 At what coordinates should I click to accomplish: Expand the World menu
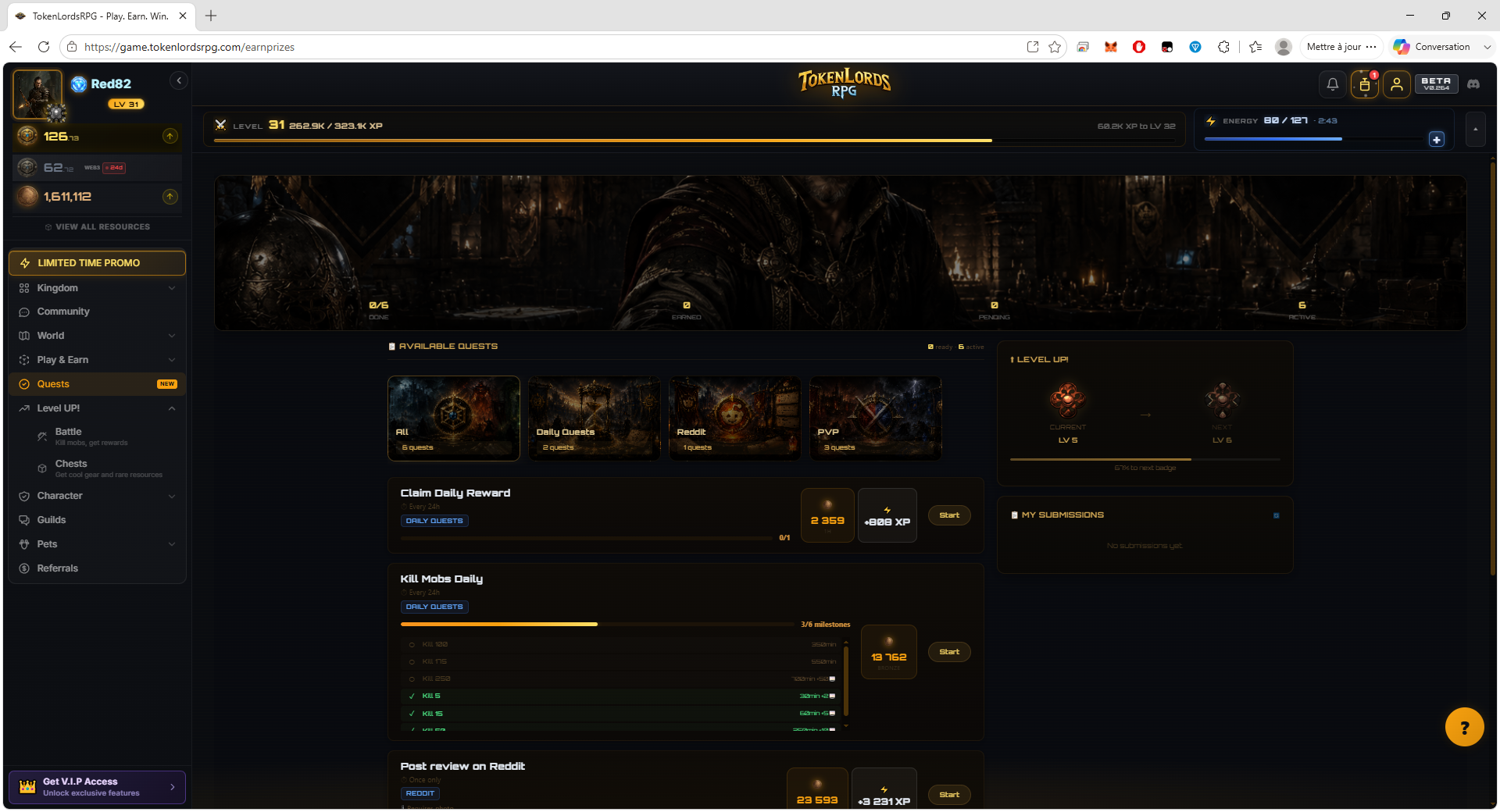[x=98, y=335]
